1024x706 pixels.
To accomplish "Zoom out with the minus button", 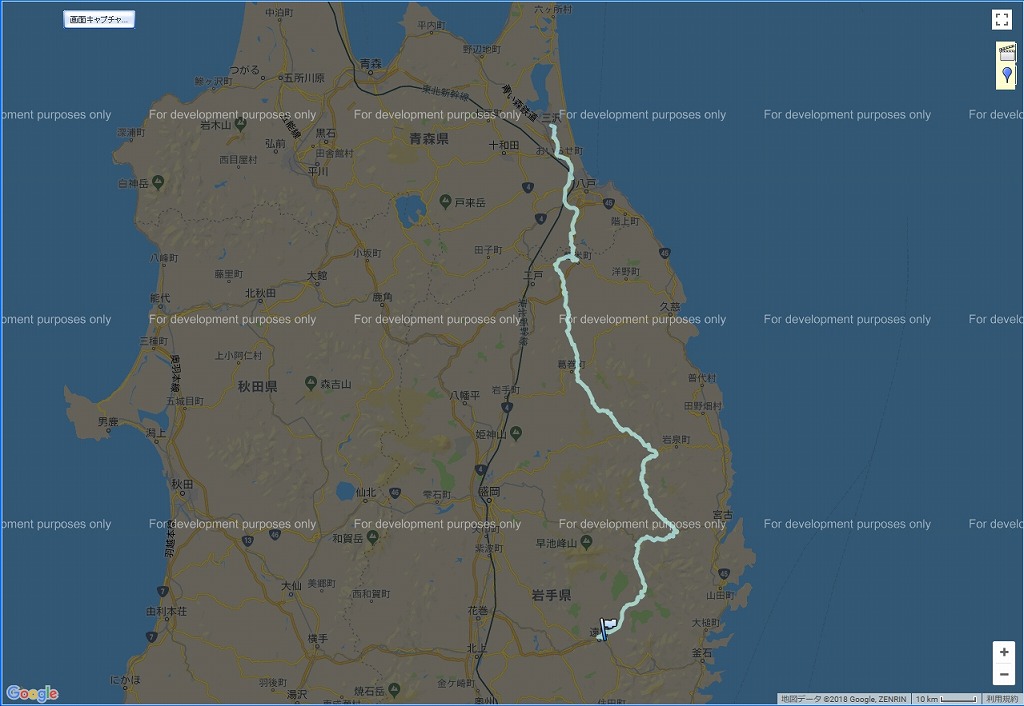I will point(1003,674).
